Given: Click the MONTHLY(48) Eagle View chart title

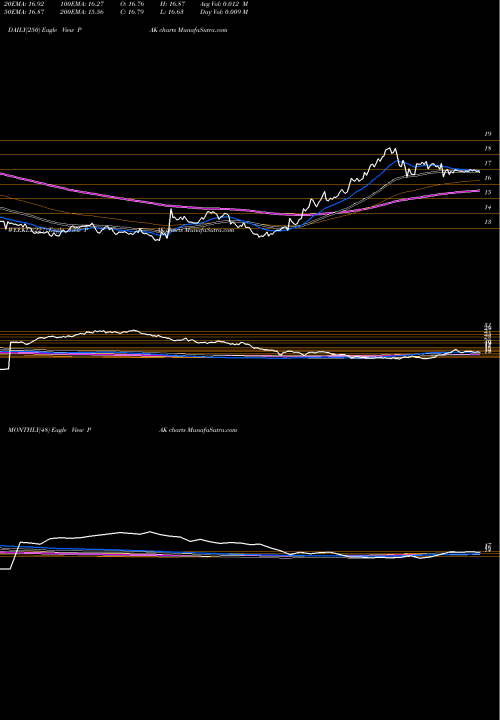Looking at the screenshot, I should [x=50, y=430].
